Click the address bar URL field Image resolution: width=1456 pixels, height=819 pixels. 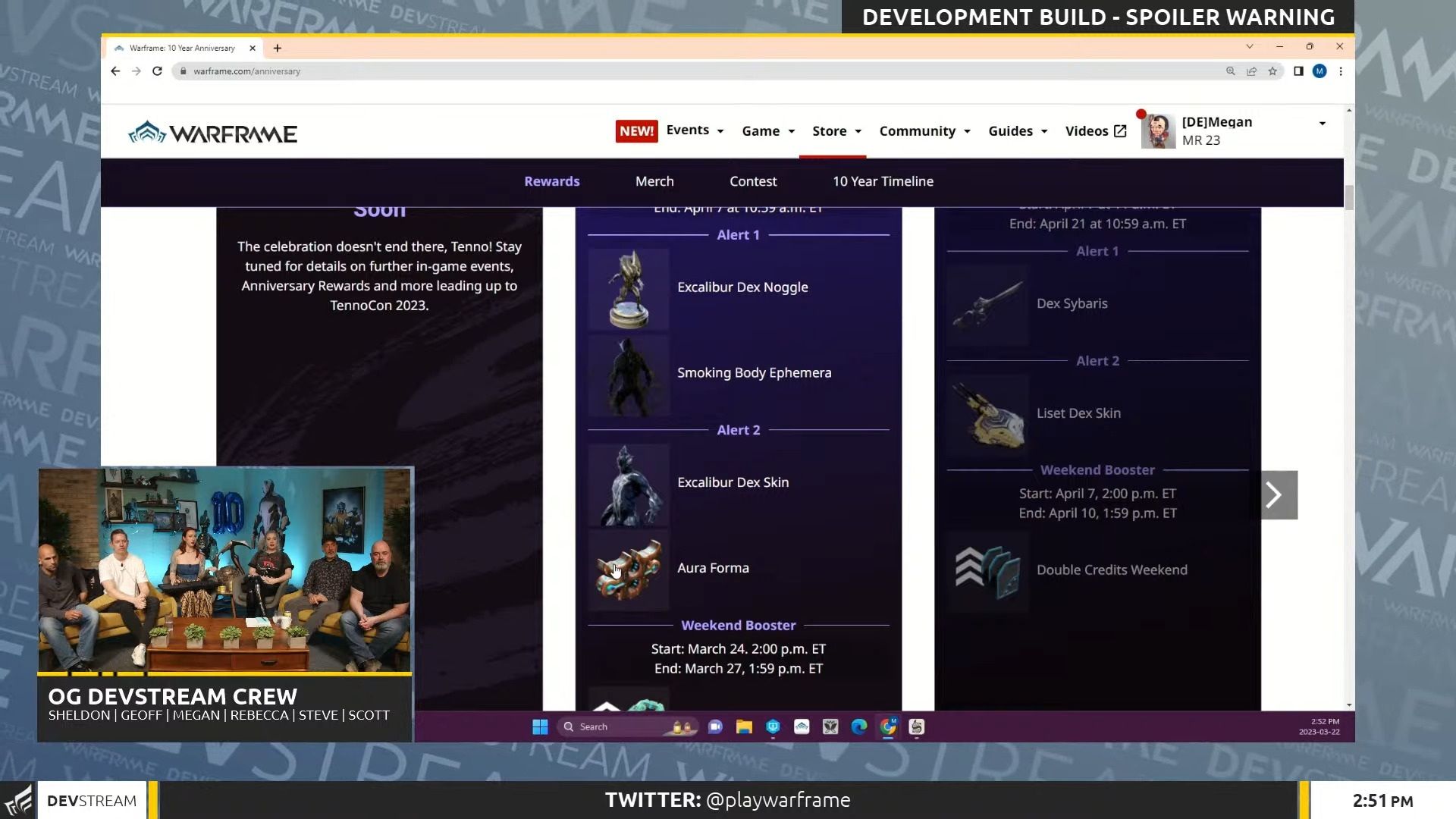click(x=698, y=71)
